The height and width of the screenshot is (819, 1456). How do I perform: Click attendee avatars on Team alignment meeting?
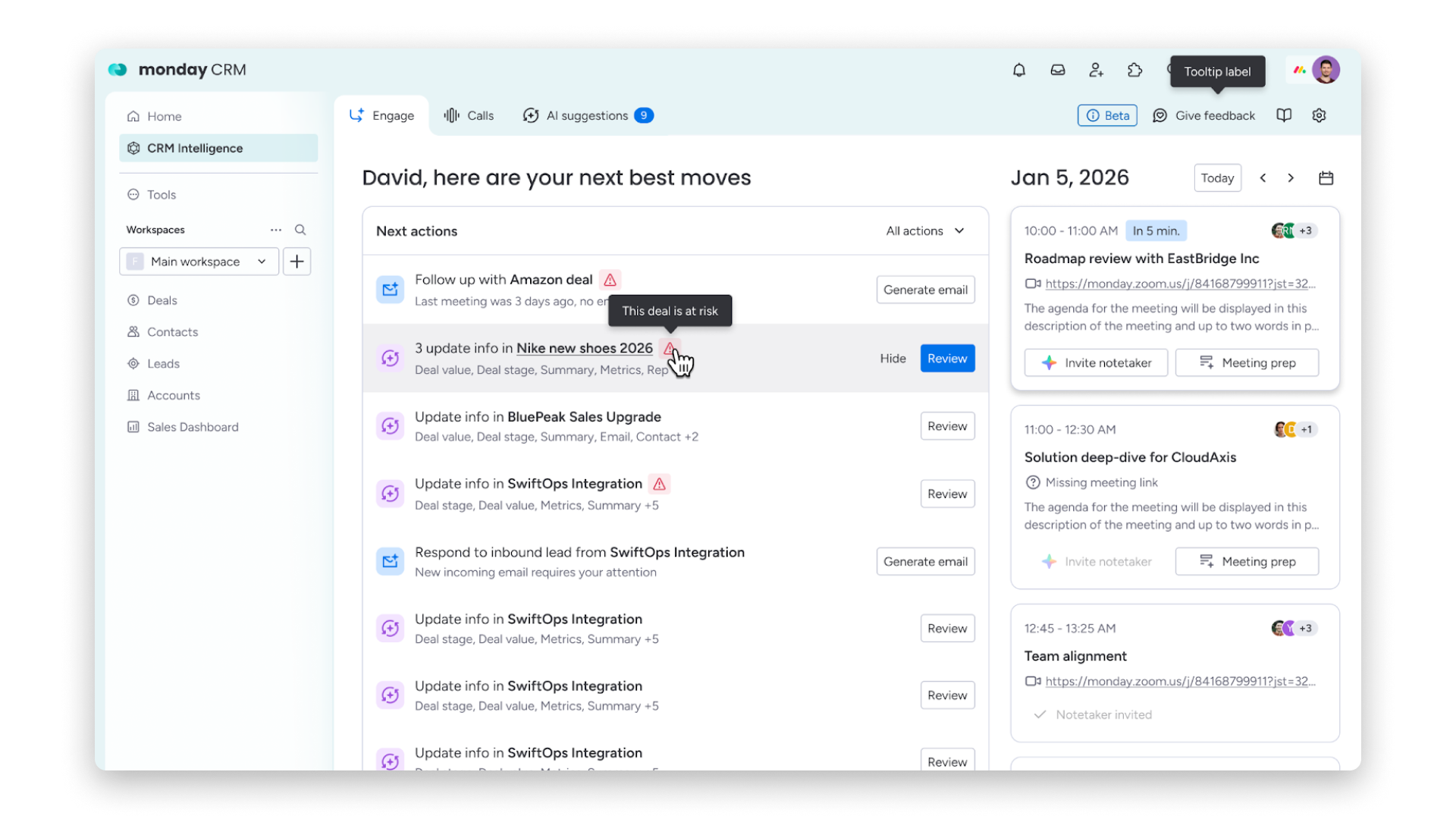pyautogui.click(x=1294, y=628)
